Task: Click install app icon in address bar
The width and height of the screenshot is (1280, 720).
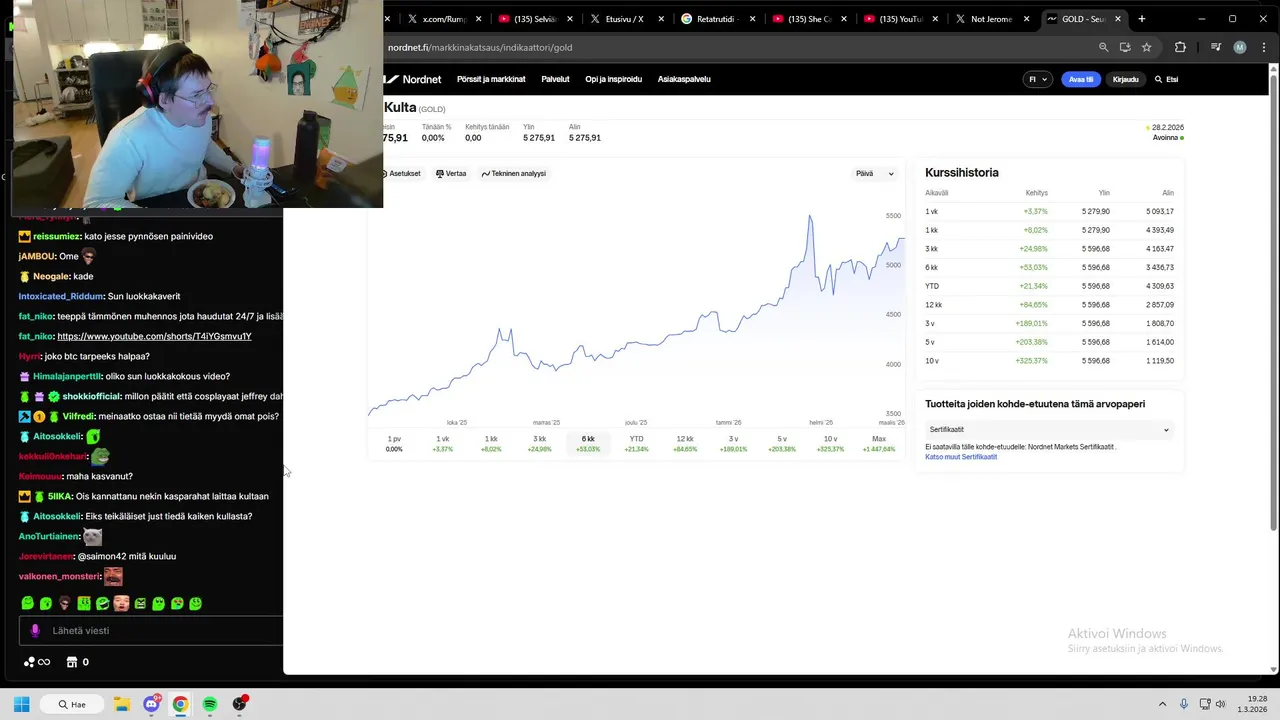Action: [1125, 47]
